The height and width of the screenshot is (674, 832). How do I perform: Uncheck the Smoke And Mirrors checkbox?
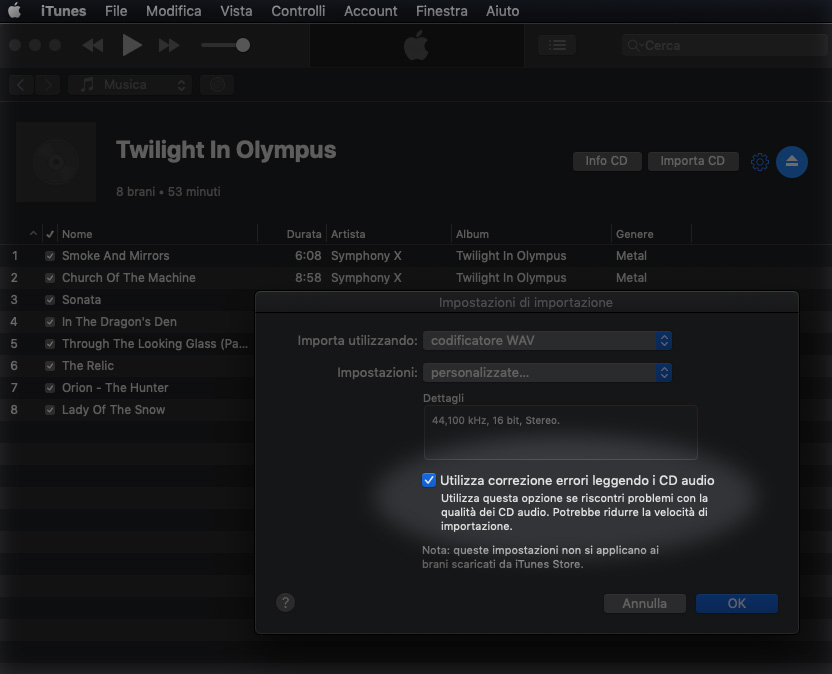(x=50, y=256)
